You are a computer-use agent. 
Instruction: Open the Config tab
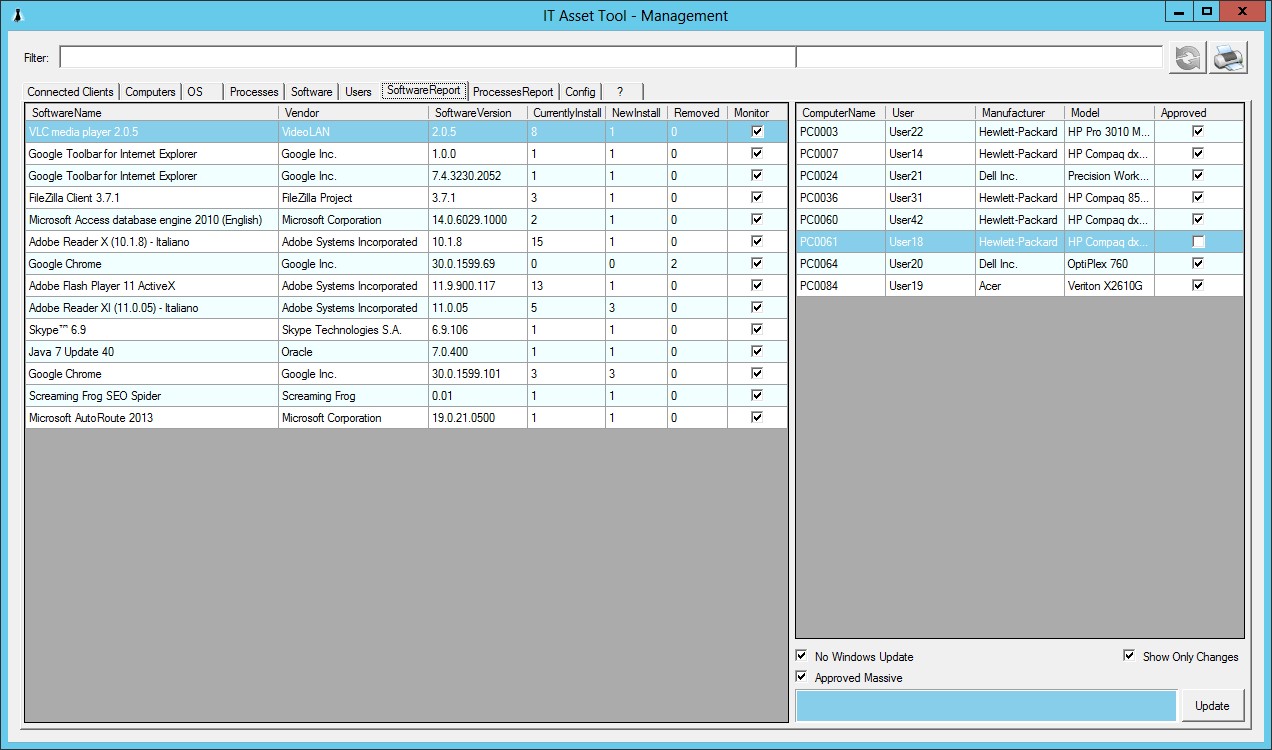[580, 90]
